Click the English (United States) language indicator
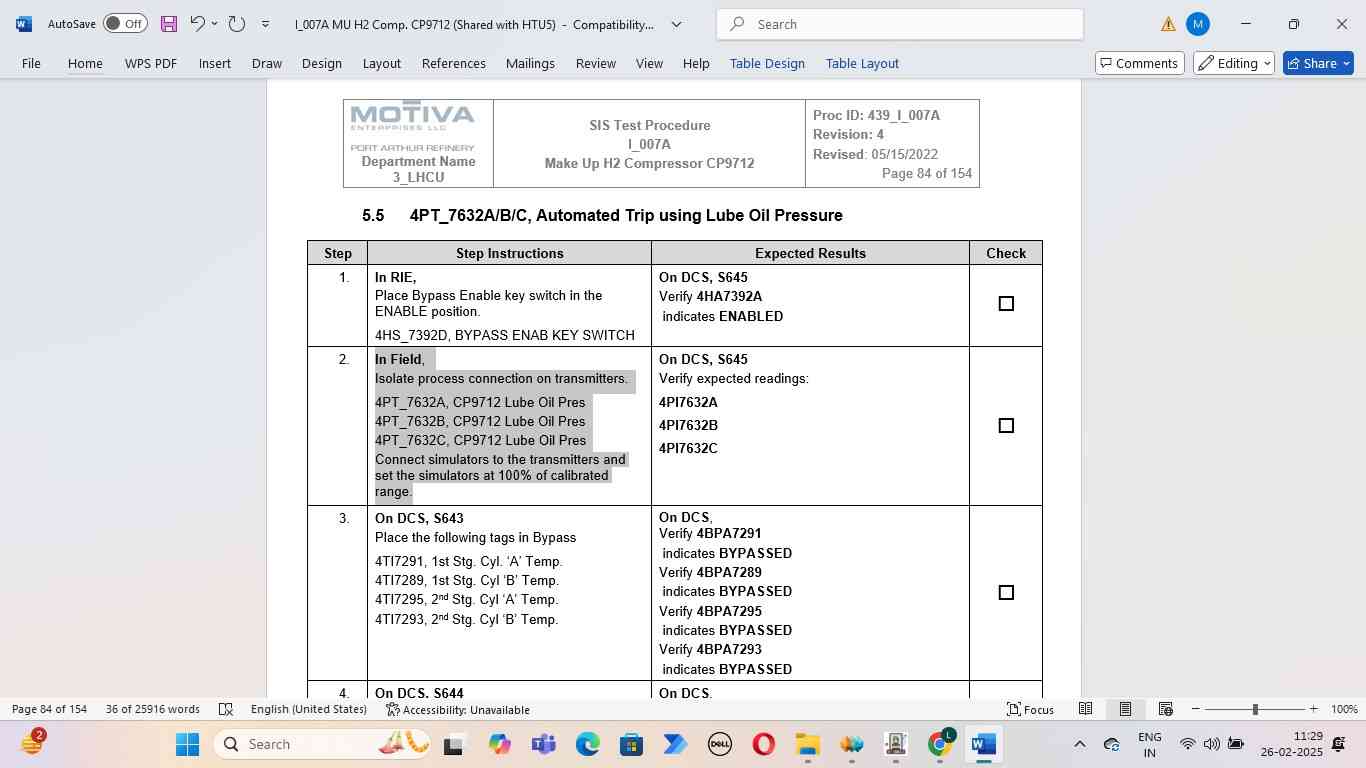 pyautogui.click(x=308, y=709)
